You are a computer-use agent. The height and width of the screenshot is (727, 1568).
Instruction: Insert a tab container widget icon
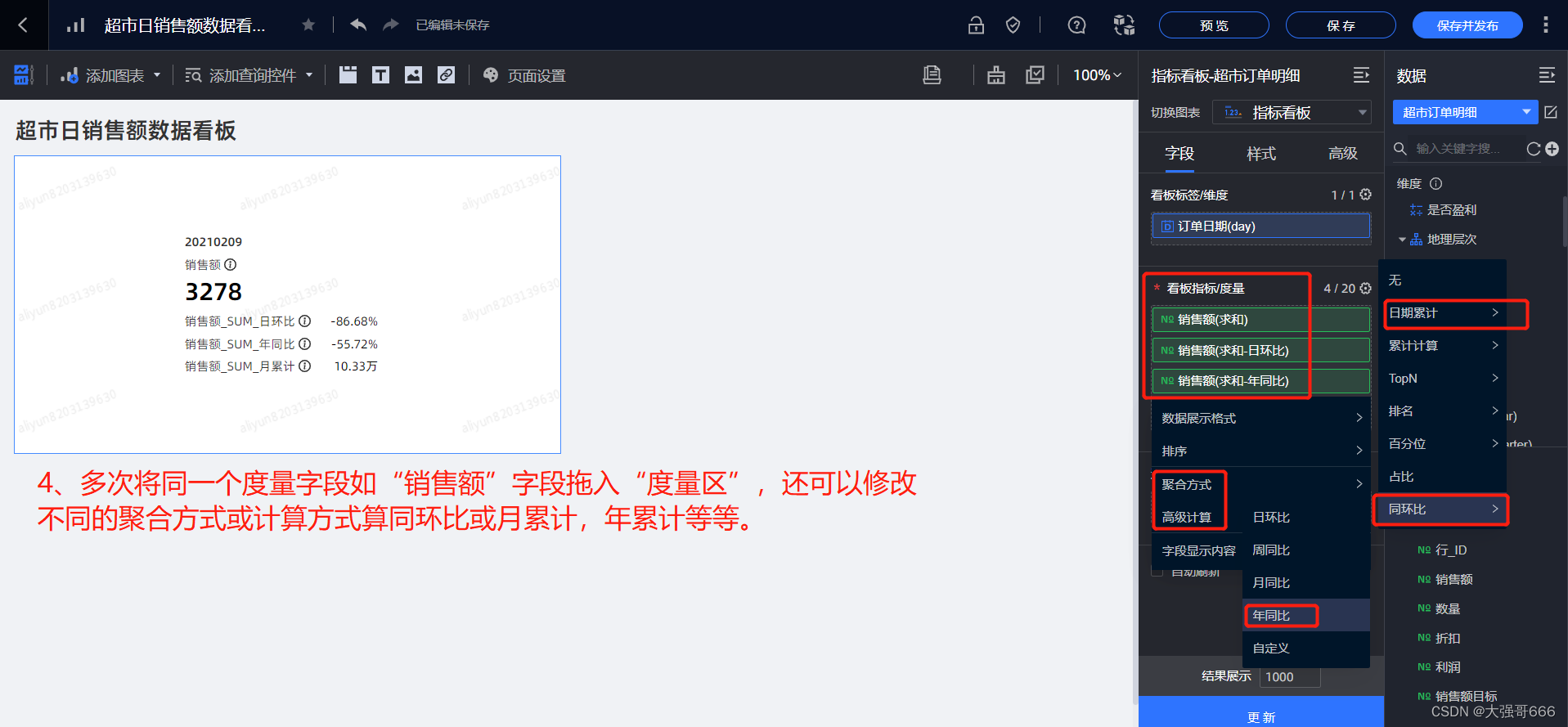pyautogui.click(x=348, y=75)
